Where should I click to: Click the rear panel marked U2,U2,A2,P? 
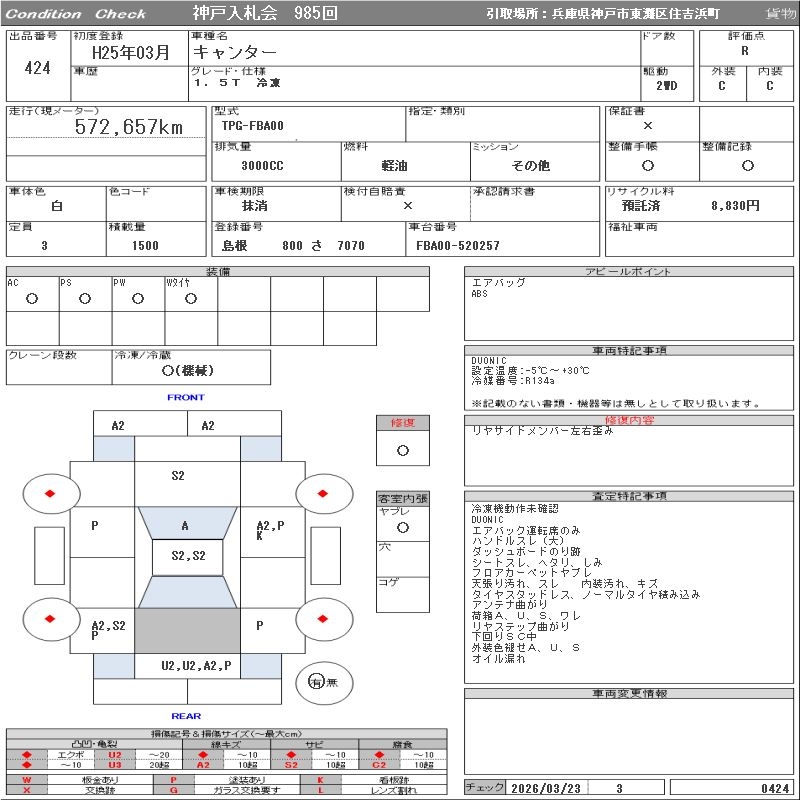click(x=196, y=665)
